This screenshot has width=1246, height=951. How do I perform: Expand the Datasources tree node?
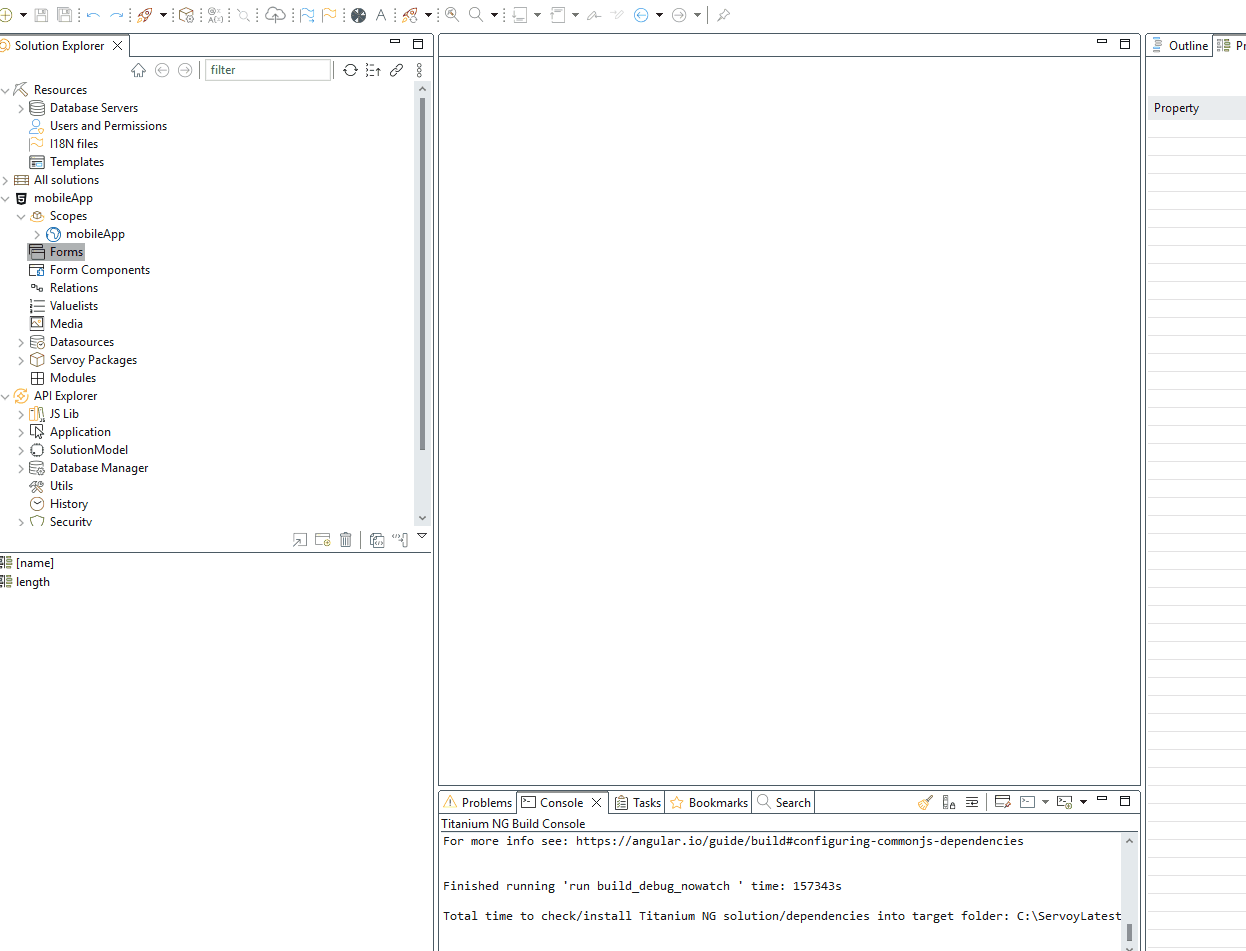tap(21, 342)
